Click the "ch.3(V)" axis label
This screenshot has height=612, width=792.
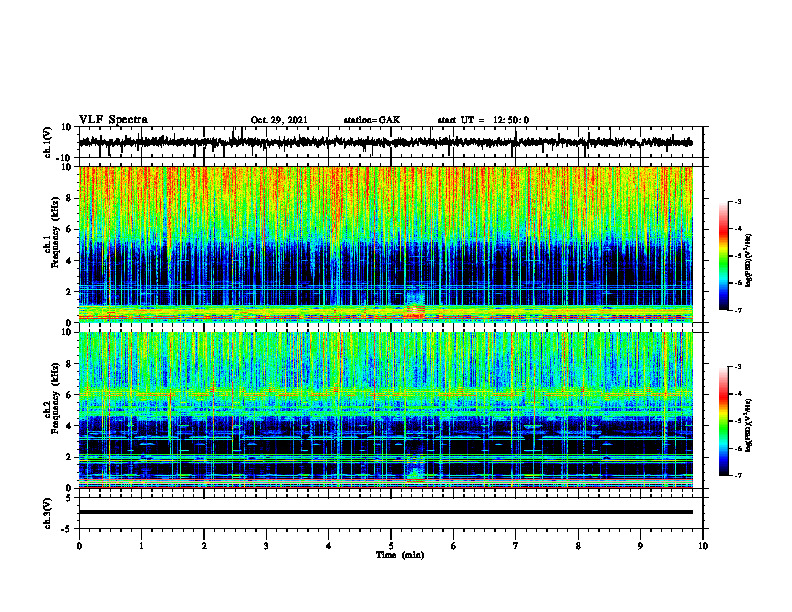pos(48,513)
